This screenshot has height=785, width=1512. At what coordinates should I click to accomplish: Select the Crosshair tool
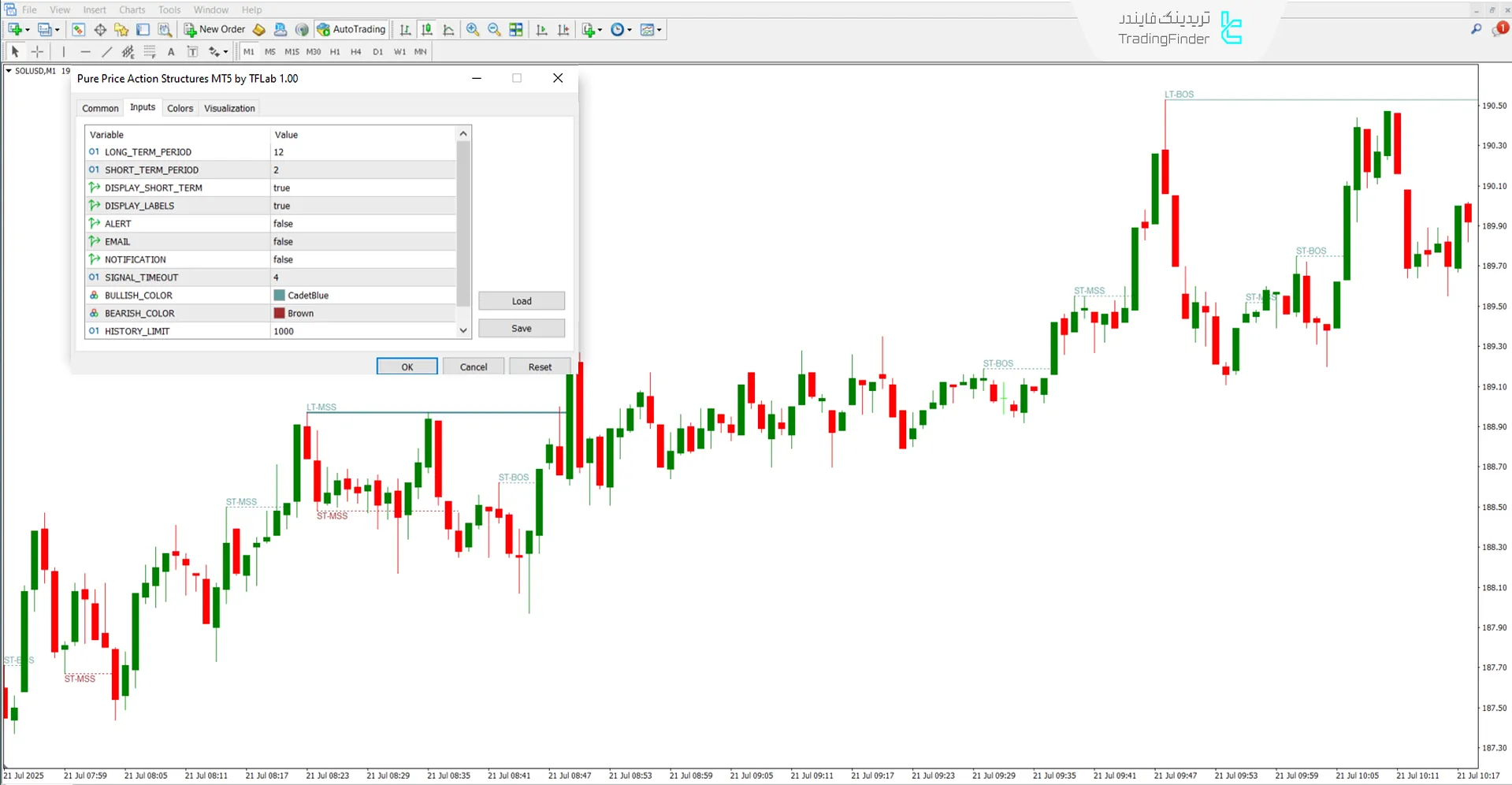[x=37, y=52]
